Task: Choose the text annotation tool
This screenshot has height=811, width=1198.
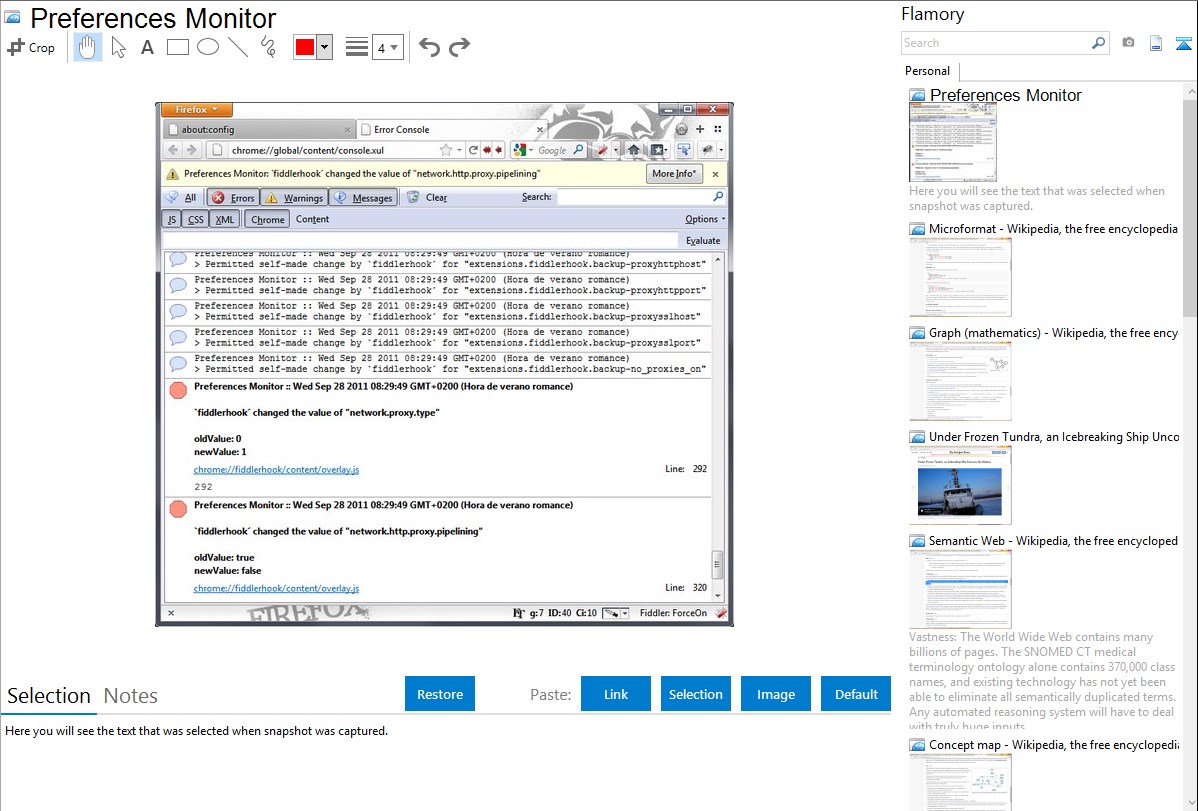Action: [147, 47]
